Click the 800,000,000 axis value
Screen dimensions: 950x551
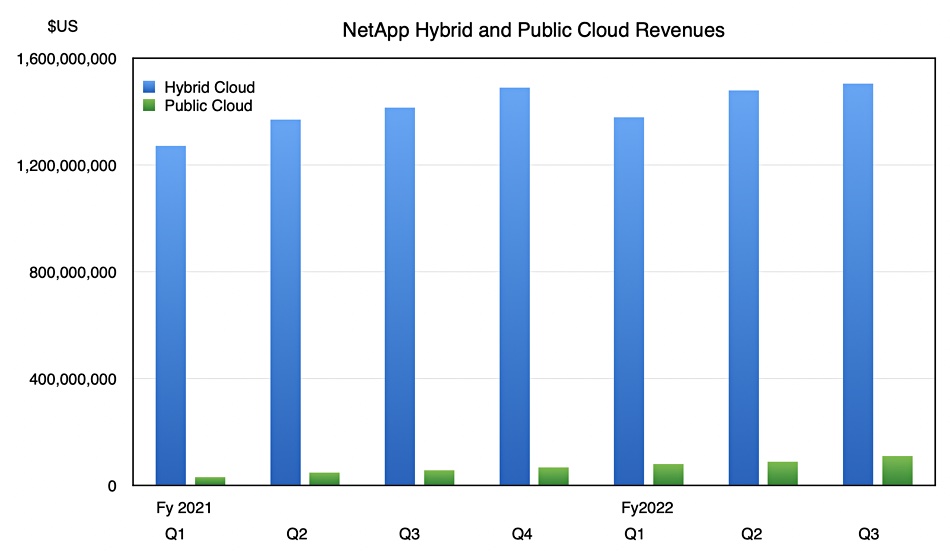pos(73,272)
